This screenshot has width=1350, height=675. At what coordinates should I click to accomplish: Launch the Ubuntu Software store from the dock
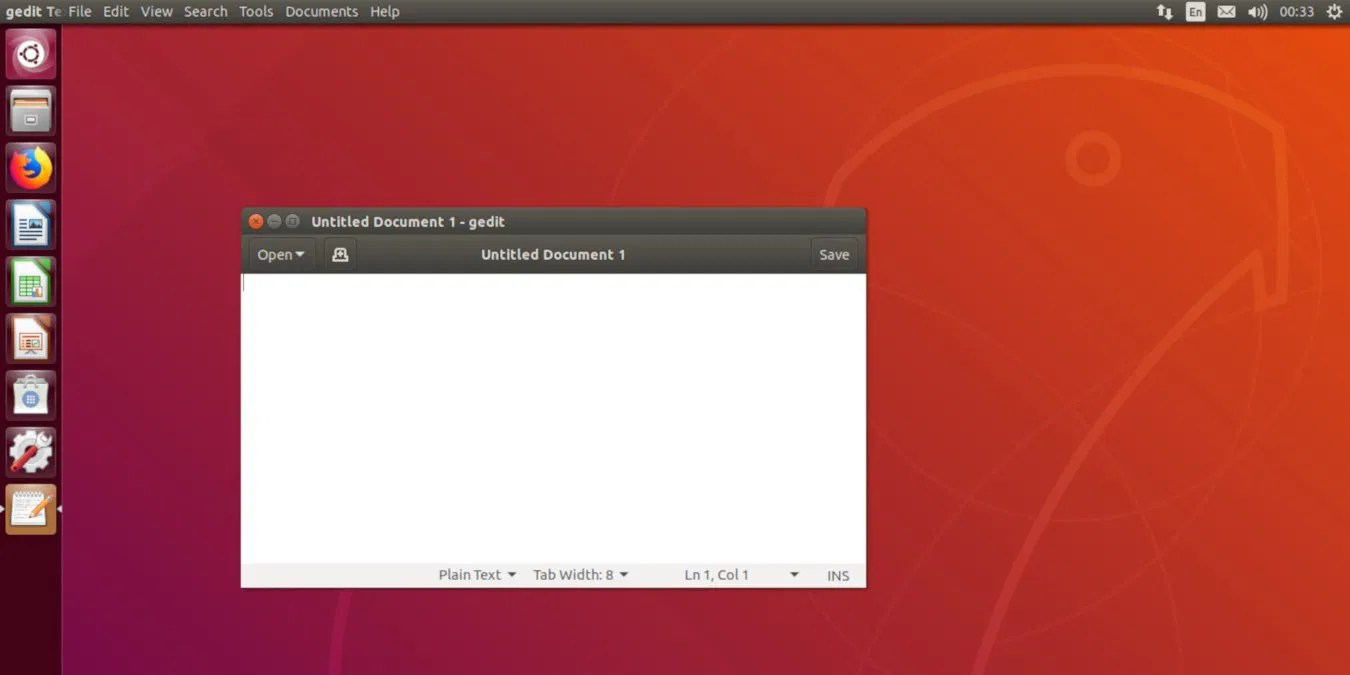(x=30, y=394)
